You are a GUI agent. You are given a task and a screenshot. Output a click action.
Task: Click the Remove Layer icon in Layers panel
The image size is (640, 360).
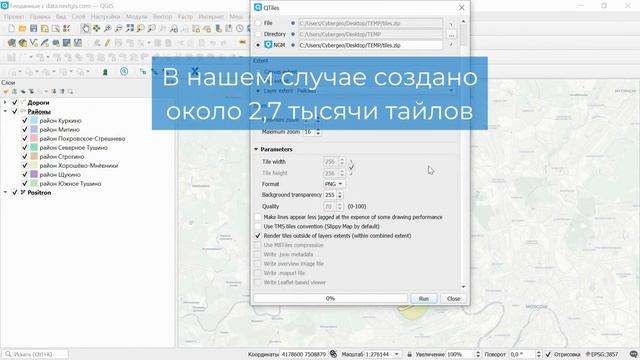coord(70,91)
